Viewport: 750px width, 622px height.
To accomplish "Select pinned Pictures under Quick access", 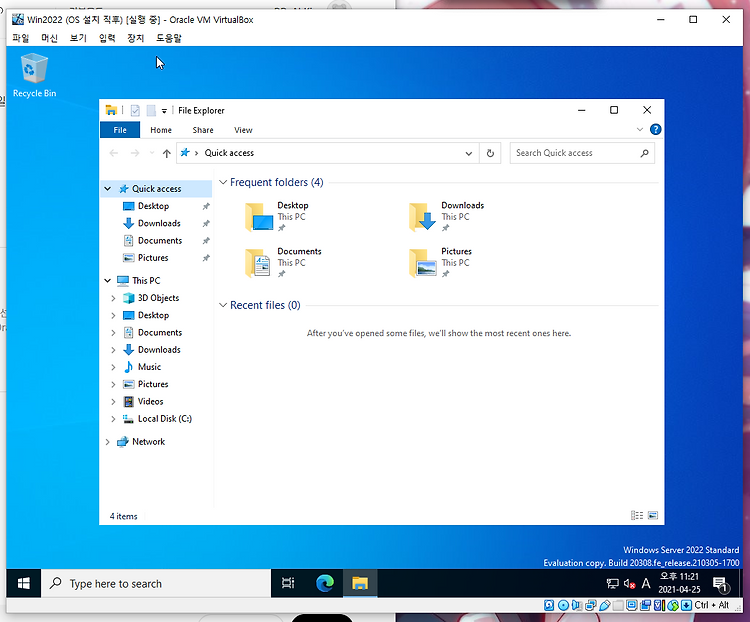I will [153, 257].
